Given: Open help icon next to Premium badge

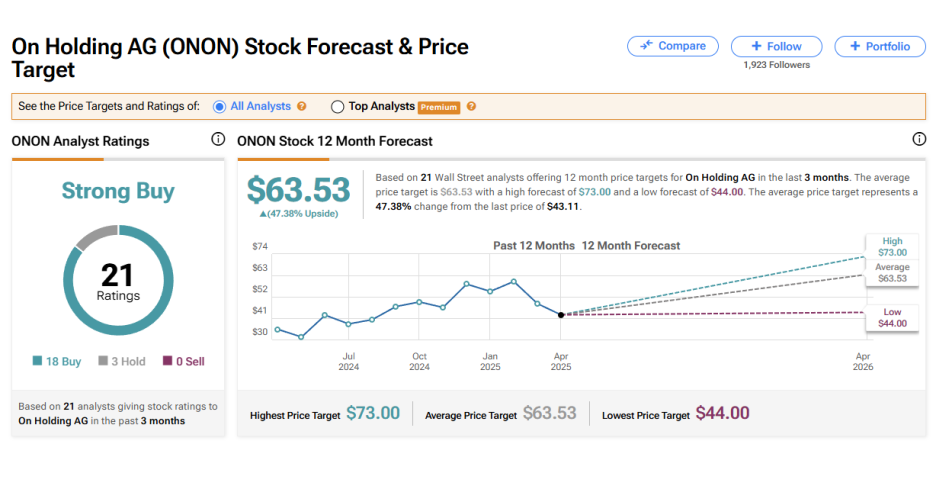Looking at the screenshot, I should click(x=472, y=106).
